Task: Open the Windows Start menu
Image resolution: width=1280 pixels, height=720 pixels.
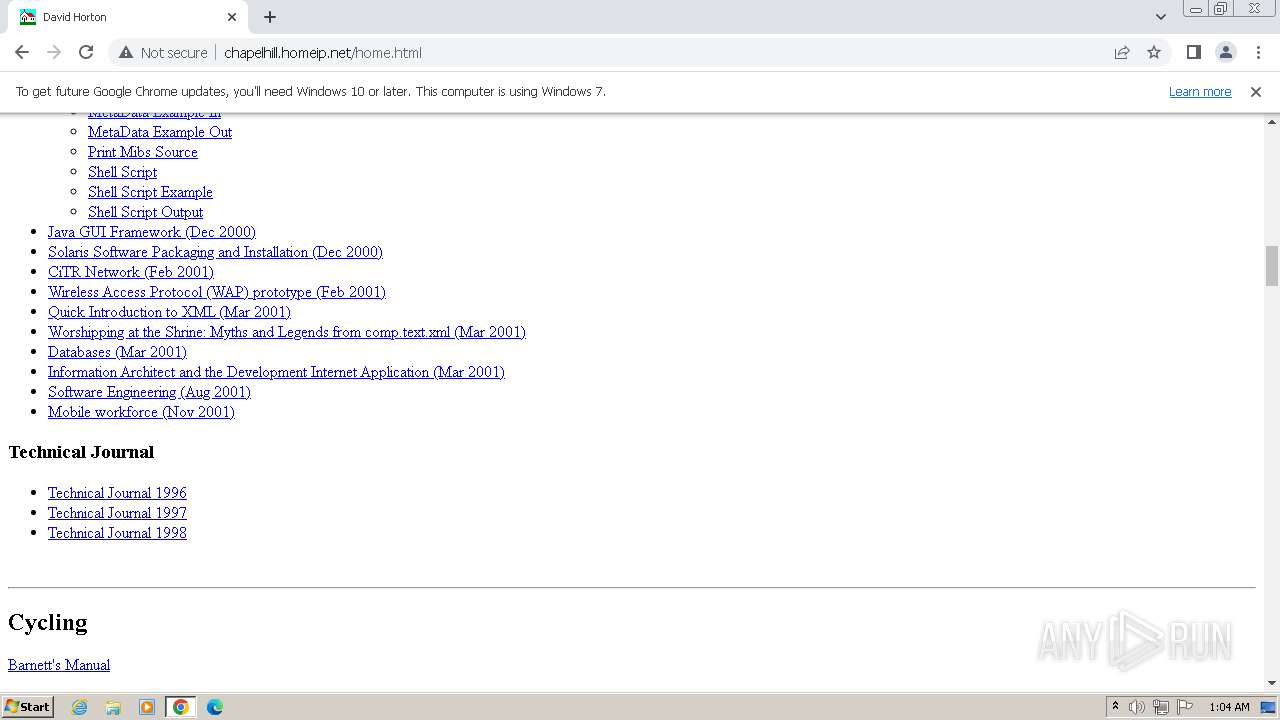Action: click(27, 706)
